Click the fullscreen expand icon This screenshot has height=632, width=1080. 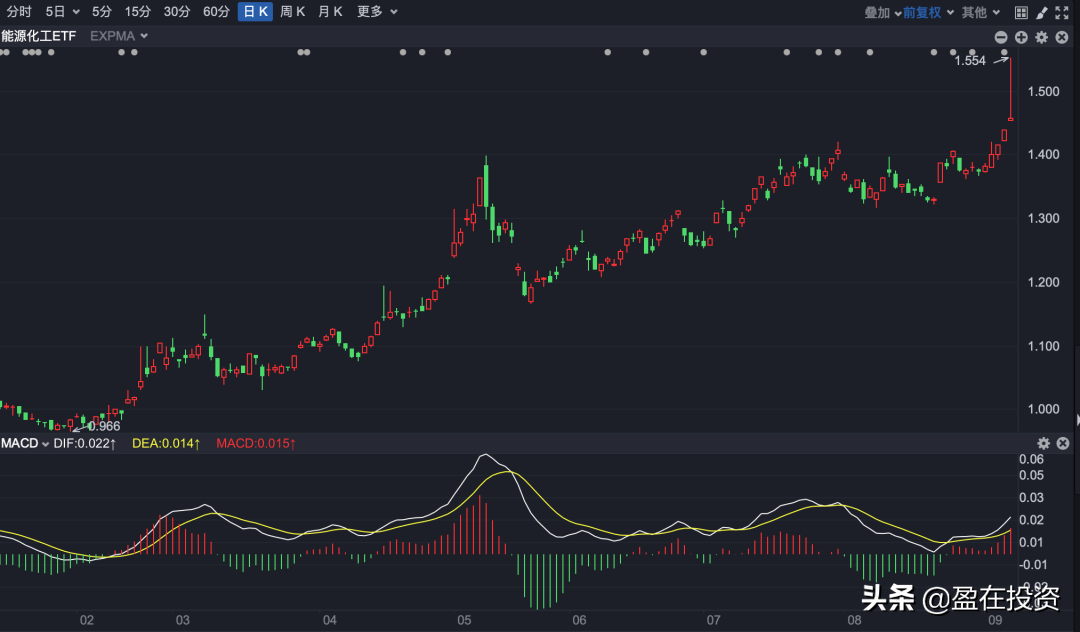(1062, 12)
